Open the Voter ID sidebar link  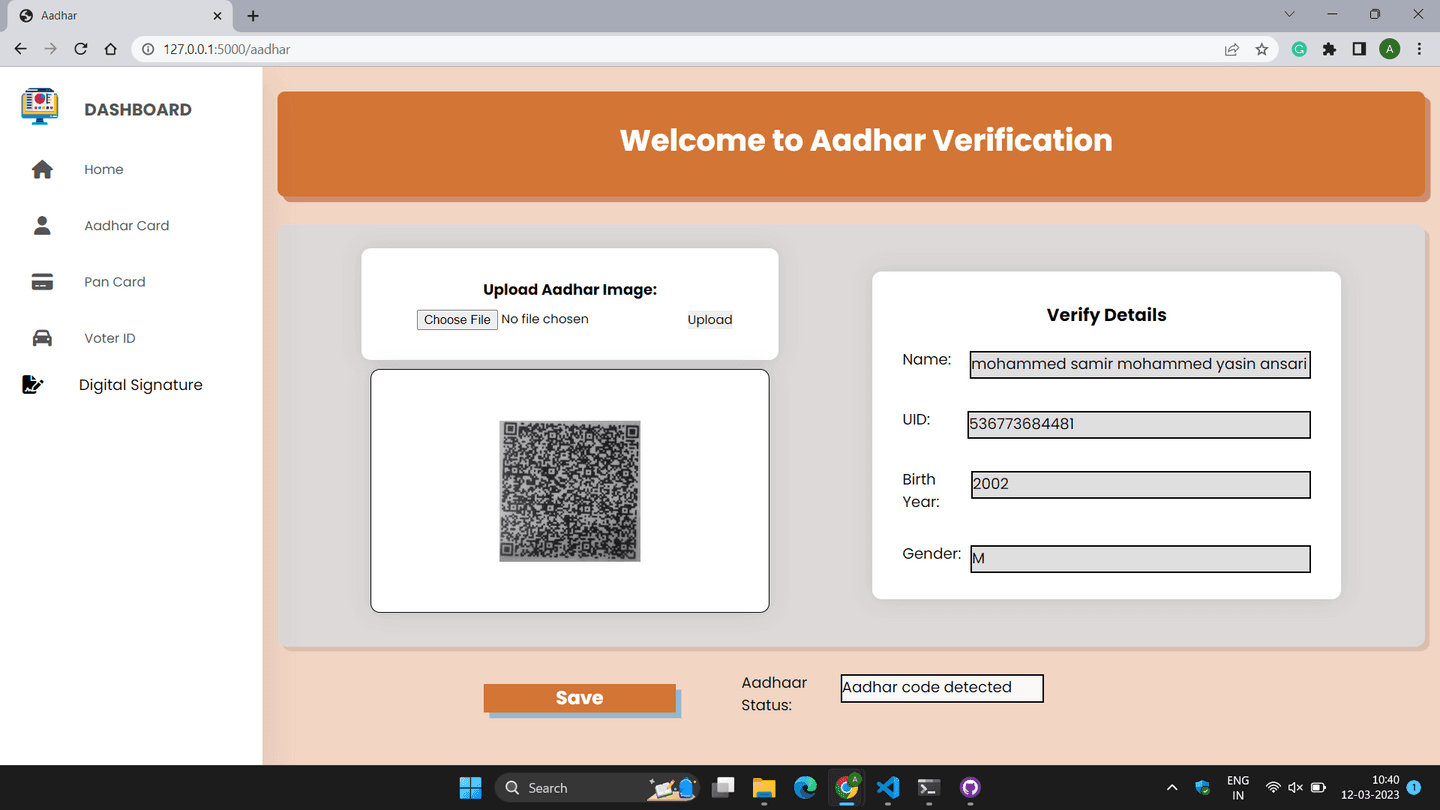(x=110, y=338)
